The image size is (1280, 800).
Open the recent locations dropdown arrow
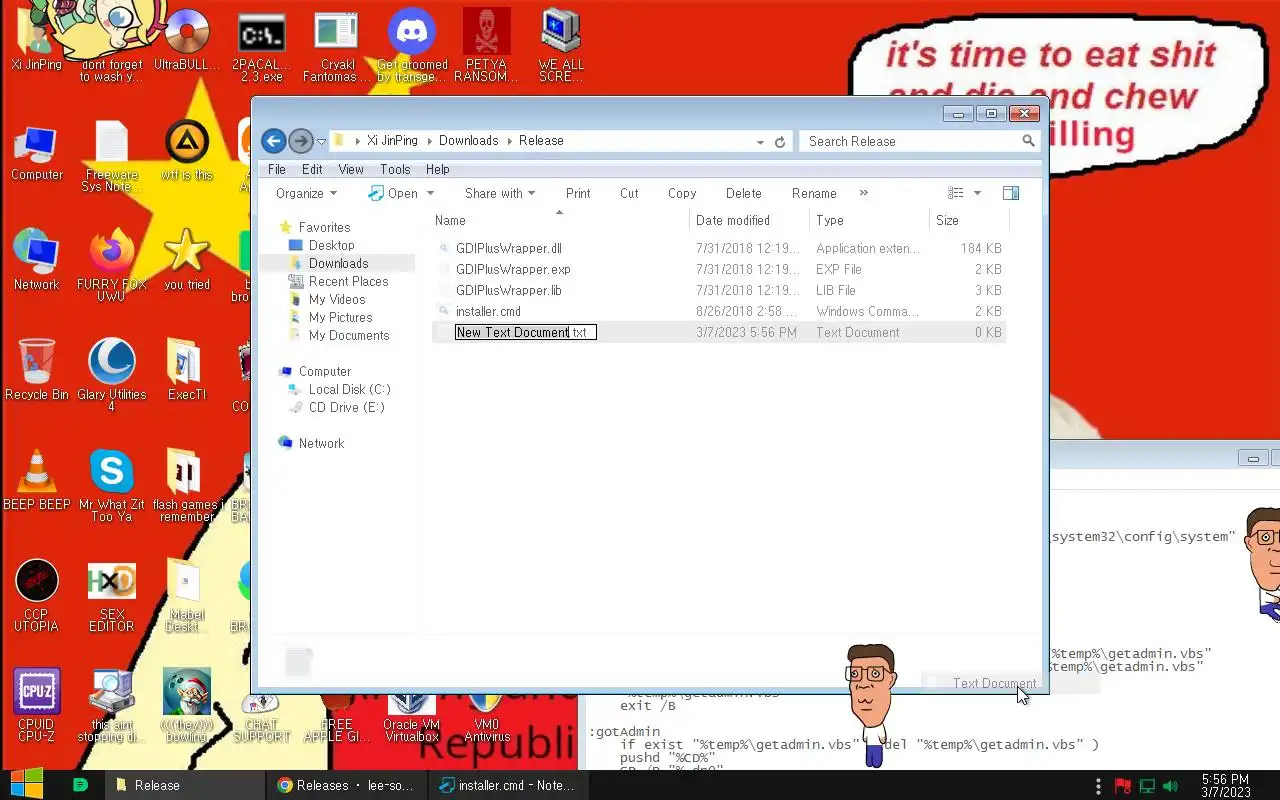321,142
